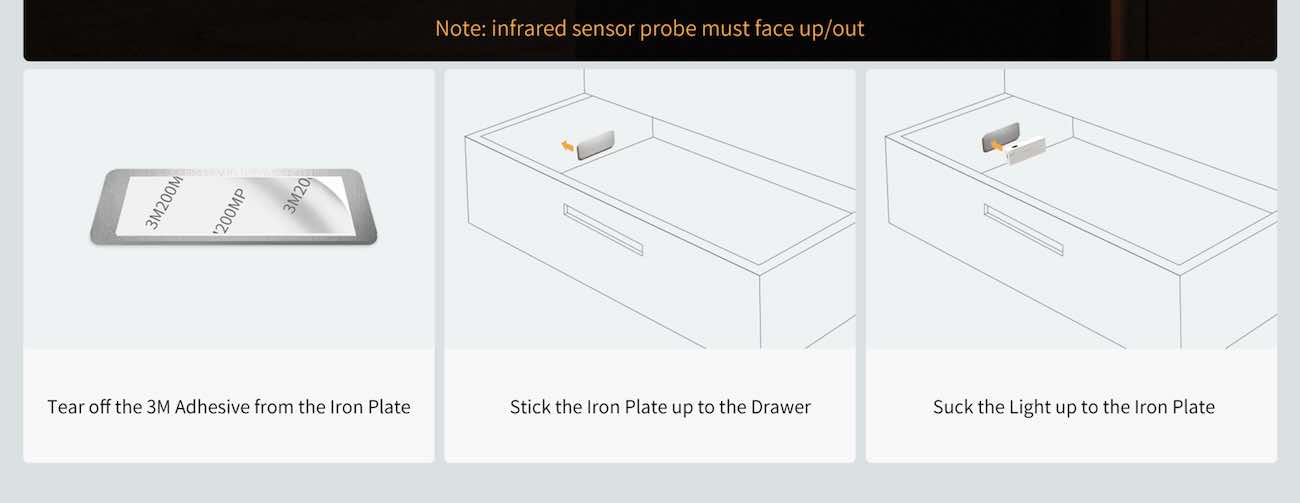Select the infrared sensor probe note text

click(x=649, y=28)
